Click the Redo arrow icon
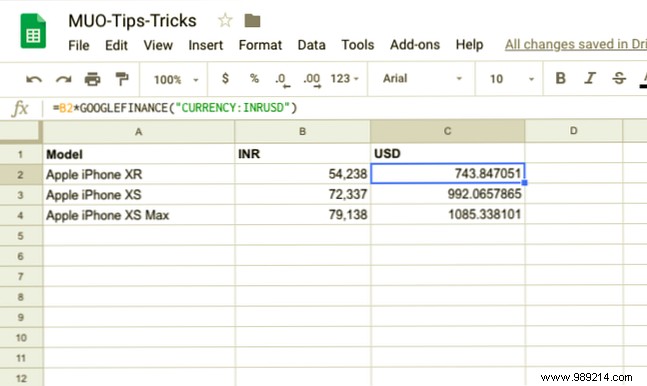This screenshot has width=647, height=386. 64,79
